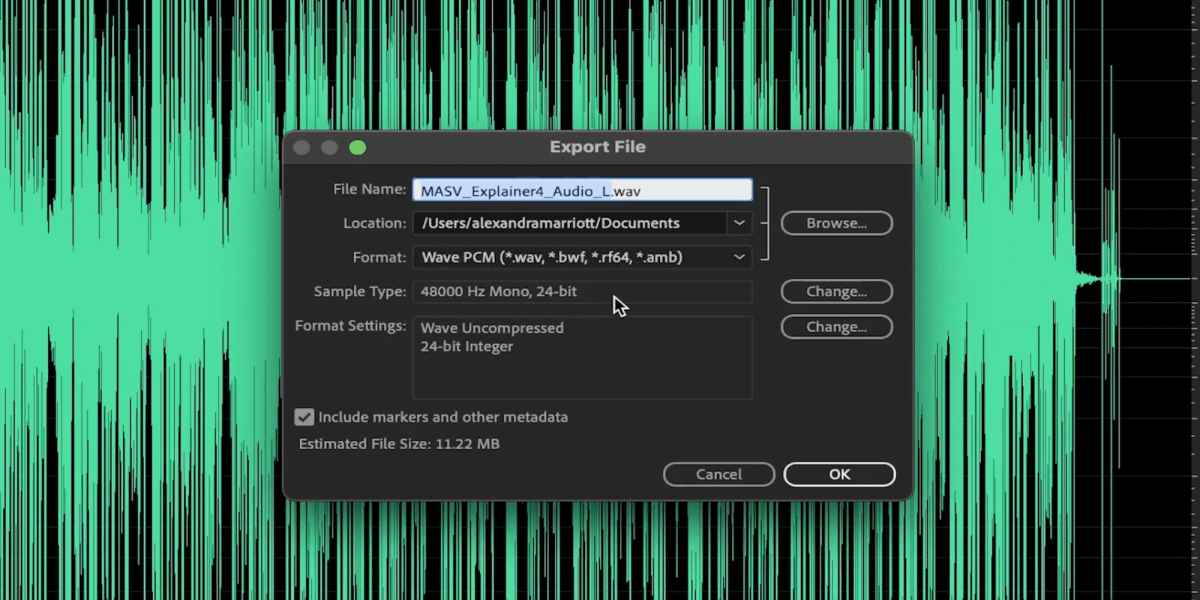Toggle Include markers and other metadata
The height and width of the screenshot is (600, 1200).
[304, 417]
